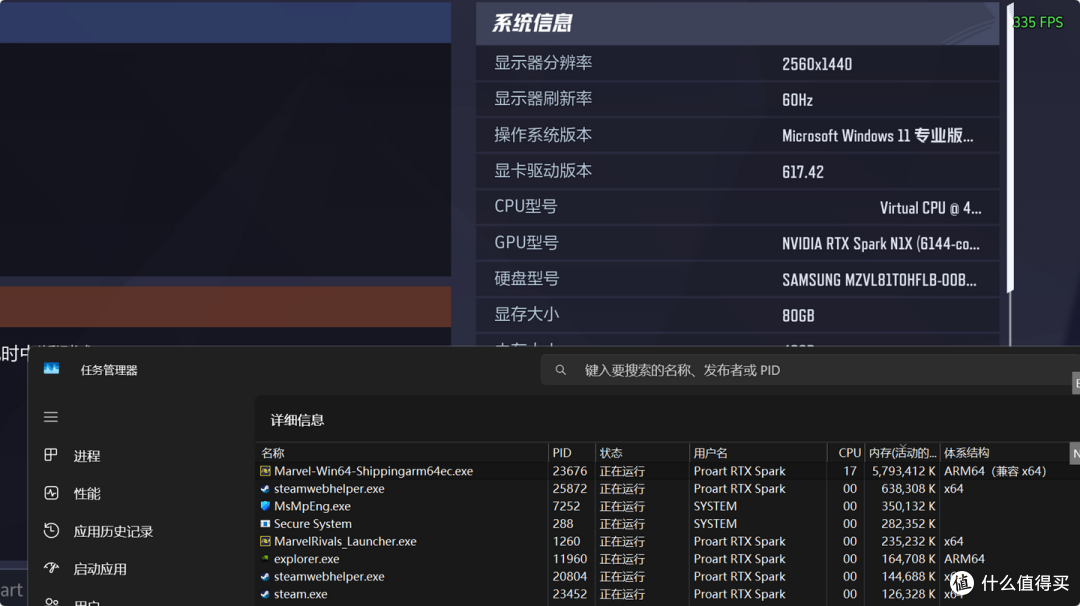This screenshot has height=606, width=1080.
Task: Open the 应用历史记录 tab
Action: pos(113,531)
